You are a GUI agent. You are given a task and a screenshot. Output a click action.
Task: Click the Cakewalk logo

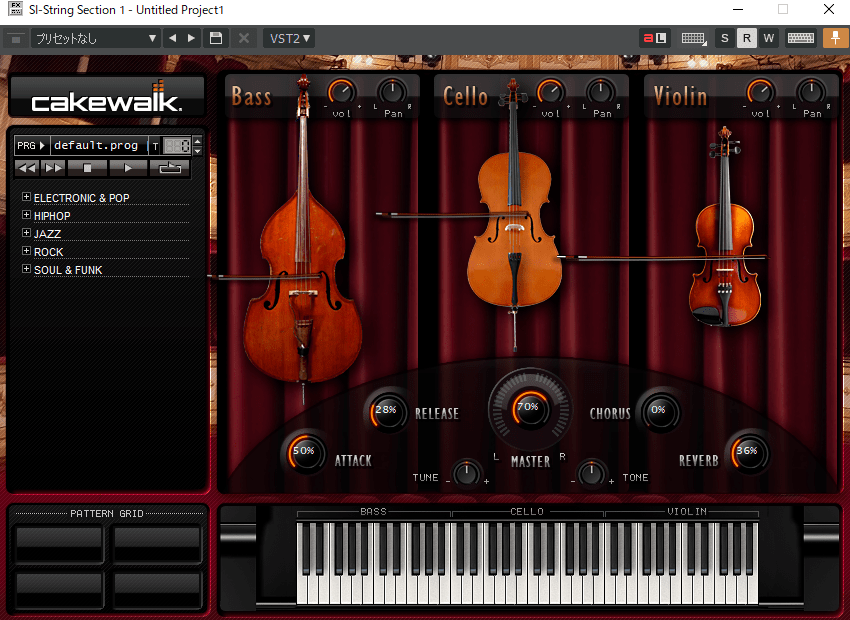tap(107, 96)
